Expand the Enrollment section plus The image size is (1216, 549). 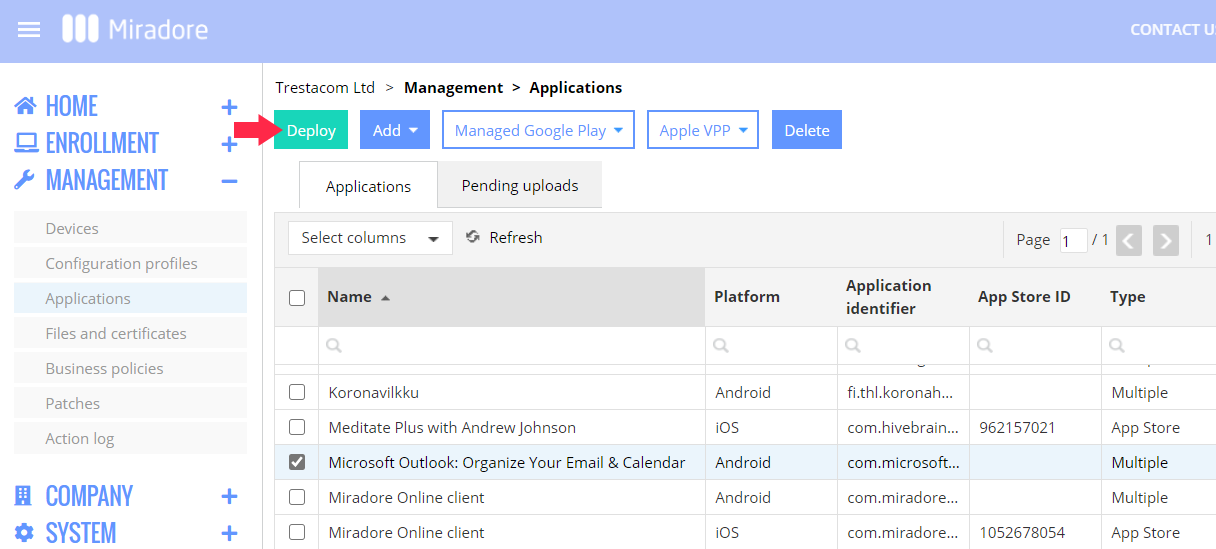coord(229,144)
